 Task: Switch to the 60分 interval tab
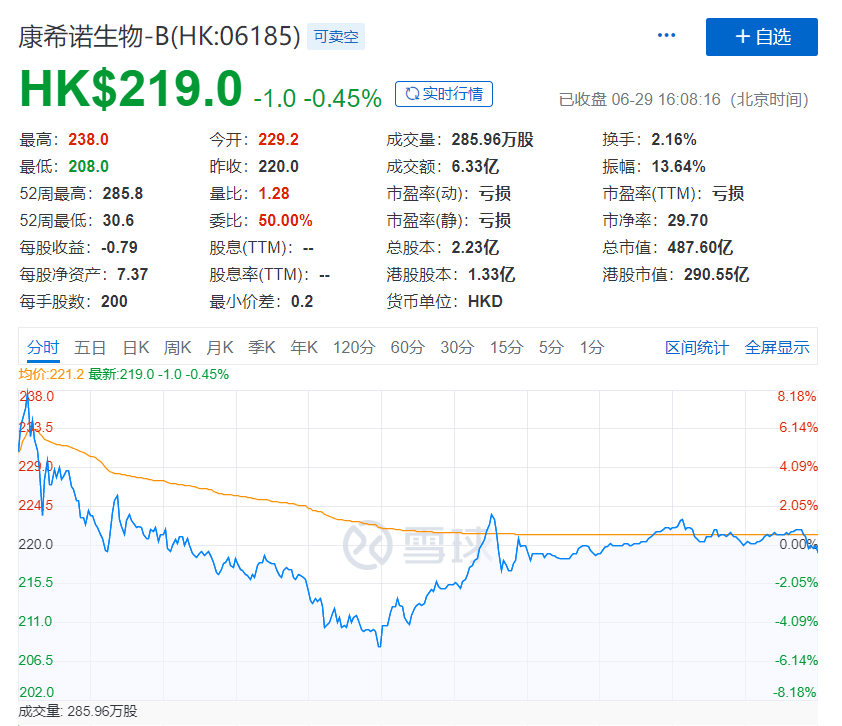tap(407, 348)
